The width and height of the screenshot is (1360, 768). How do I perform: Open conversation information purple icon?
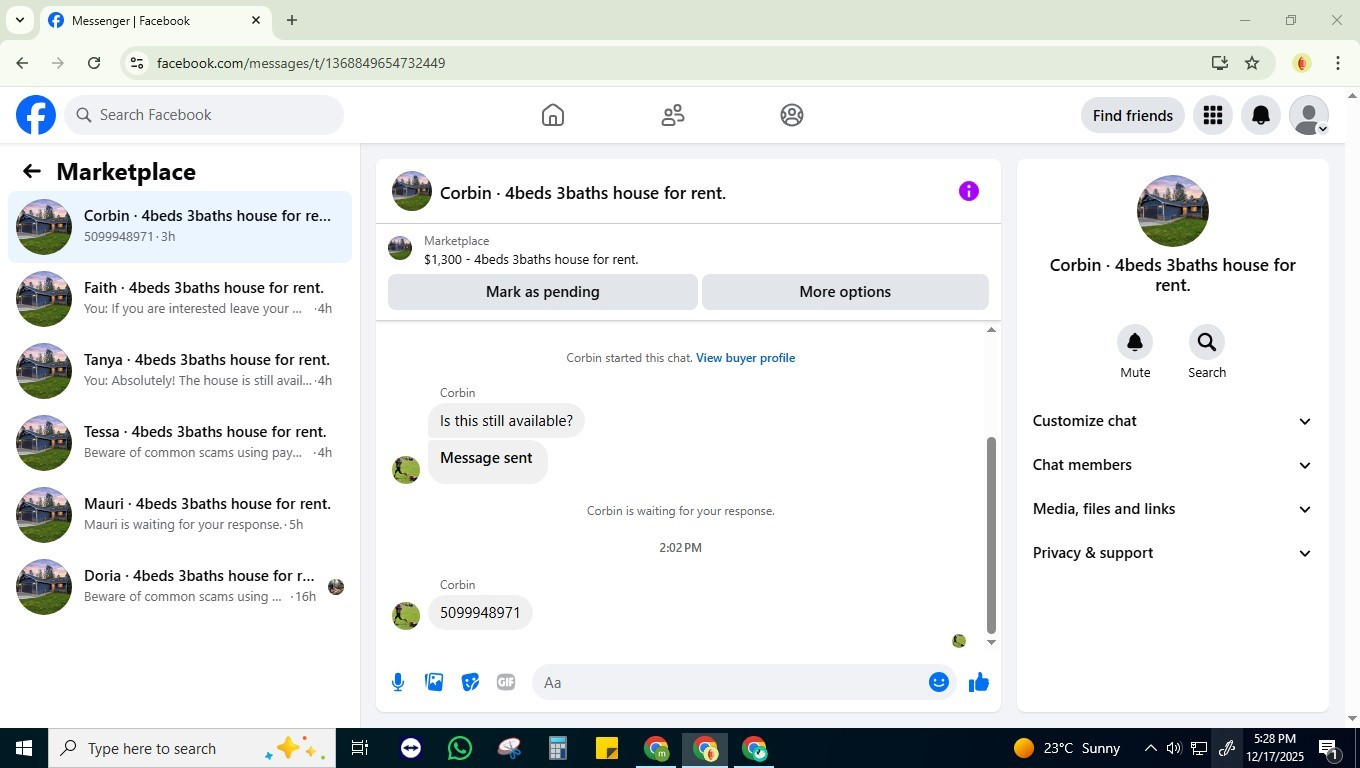[x=969, y=191]
